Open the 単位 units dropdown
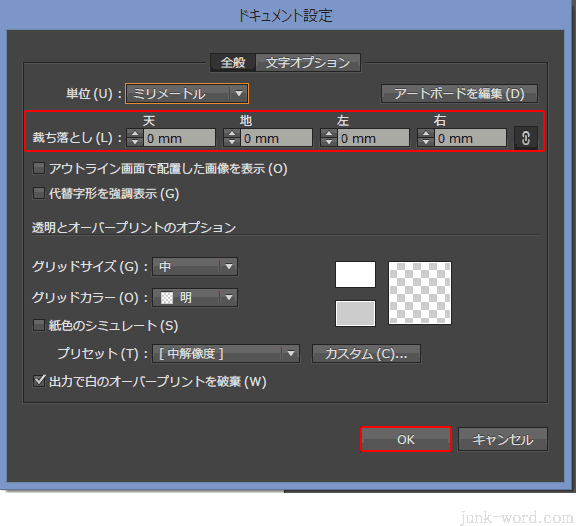Screen dimensions: 576x526 point(187,94)
